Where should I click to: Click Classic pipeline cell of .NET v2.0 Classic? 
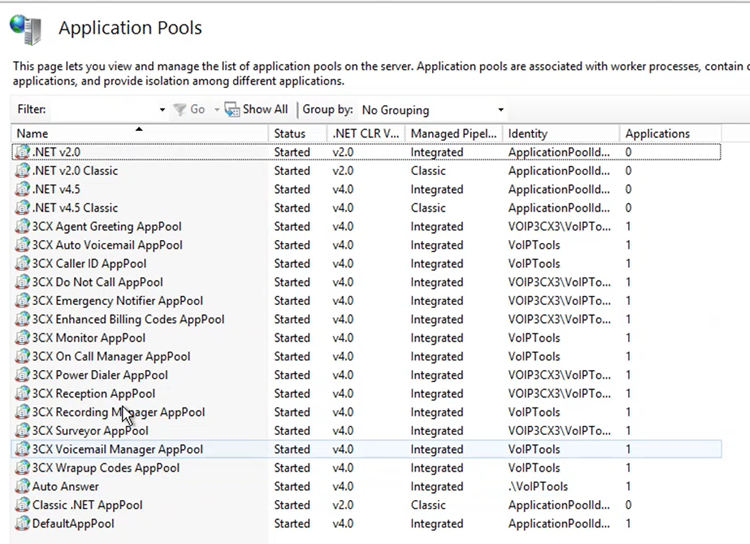(x=428, y=171)
